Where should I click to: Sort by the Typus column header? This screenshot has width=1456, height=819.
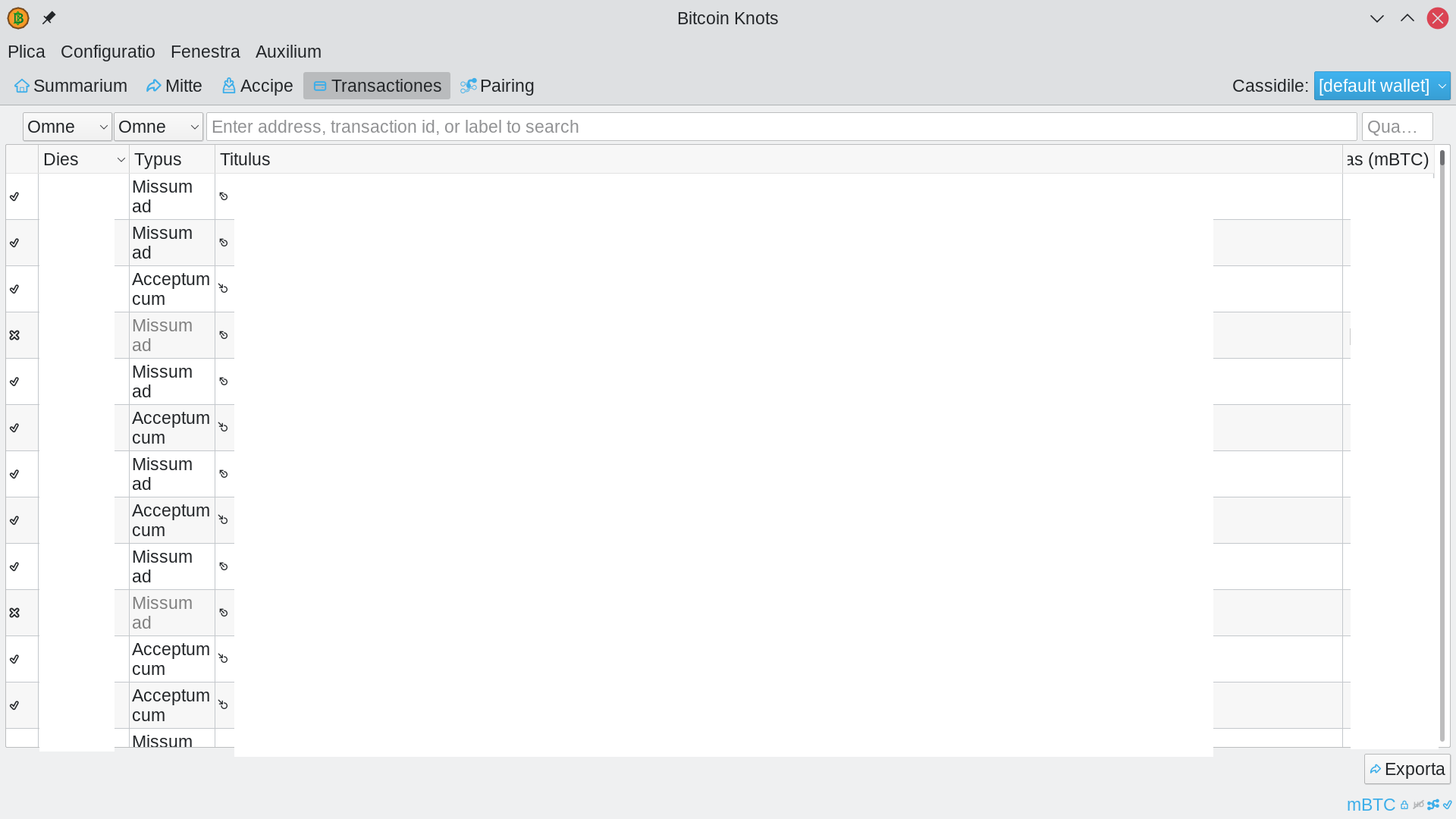172,159
